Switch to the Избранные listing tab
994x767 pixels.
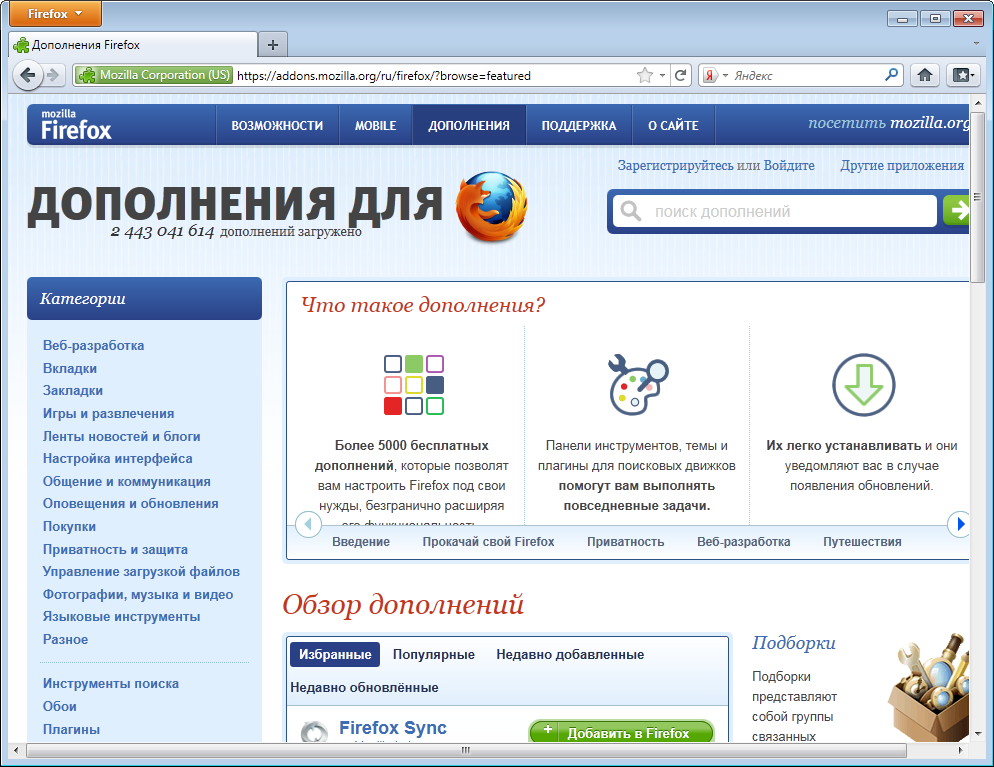click(x=335, y=655)
